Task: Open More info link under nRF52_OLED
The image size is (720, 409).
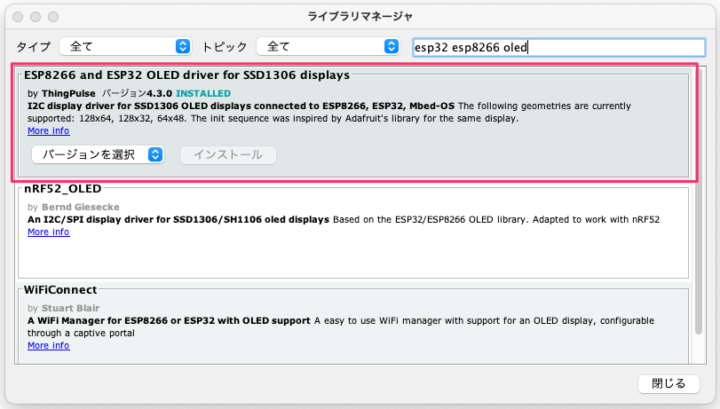Action: (48, 232)
